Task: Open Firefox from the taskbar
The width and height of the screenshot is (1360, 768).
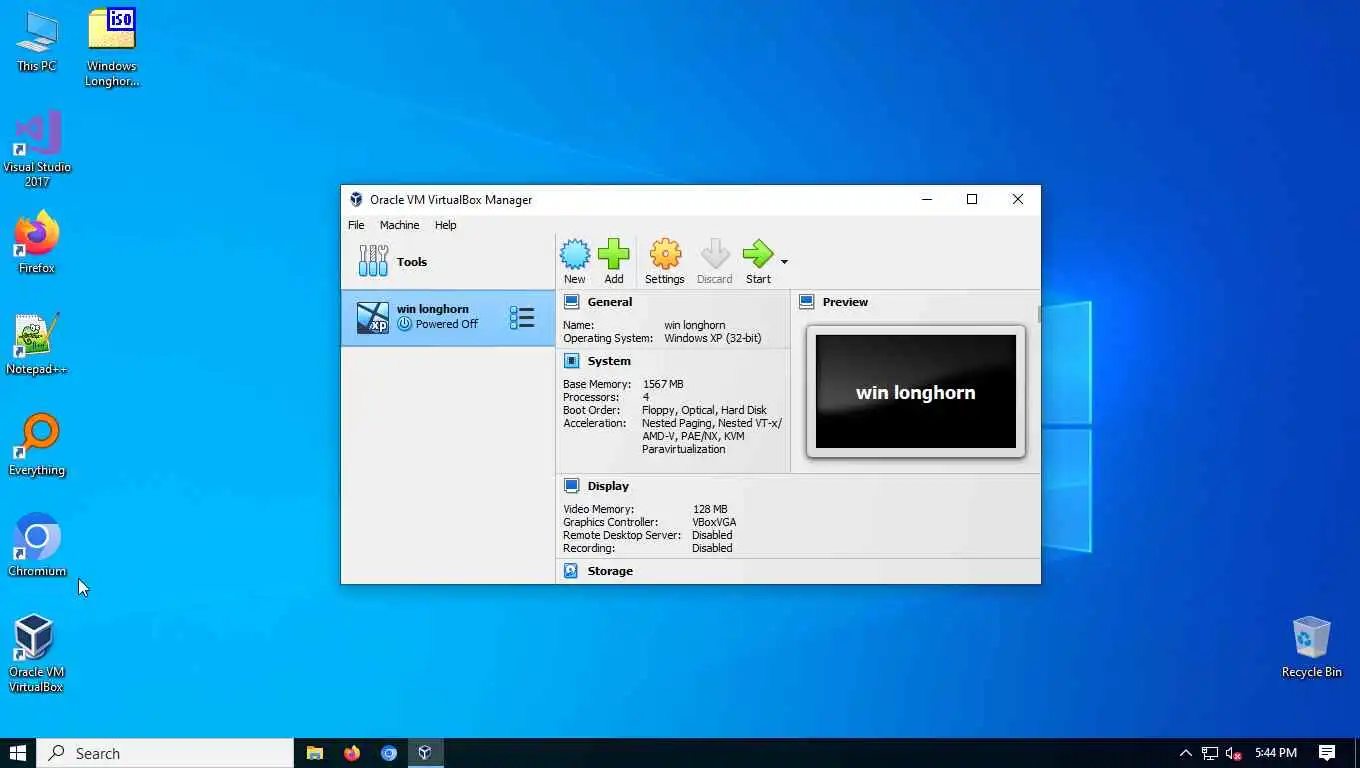Action: click(352, 753)
